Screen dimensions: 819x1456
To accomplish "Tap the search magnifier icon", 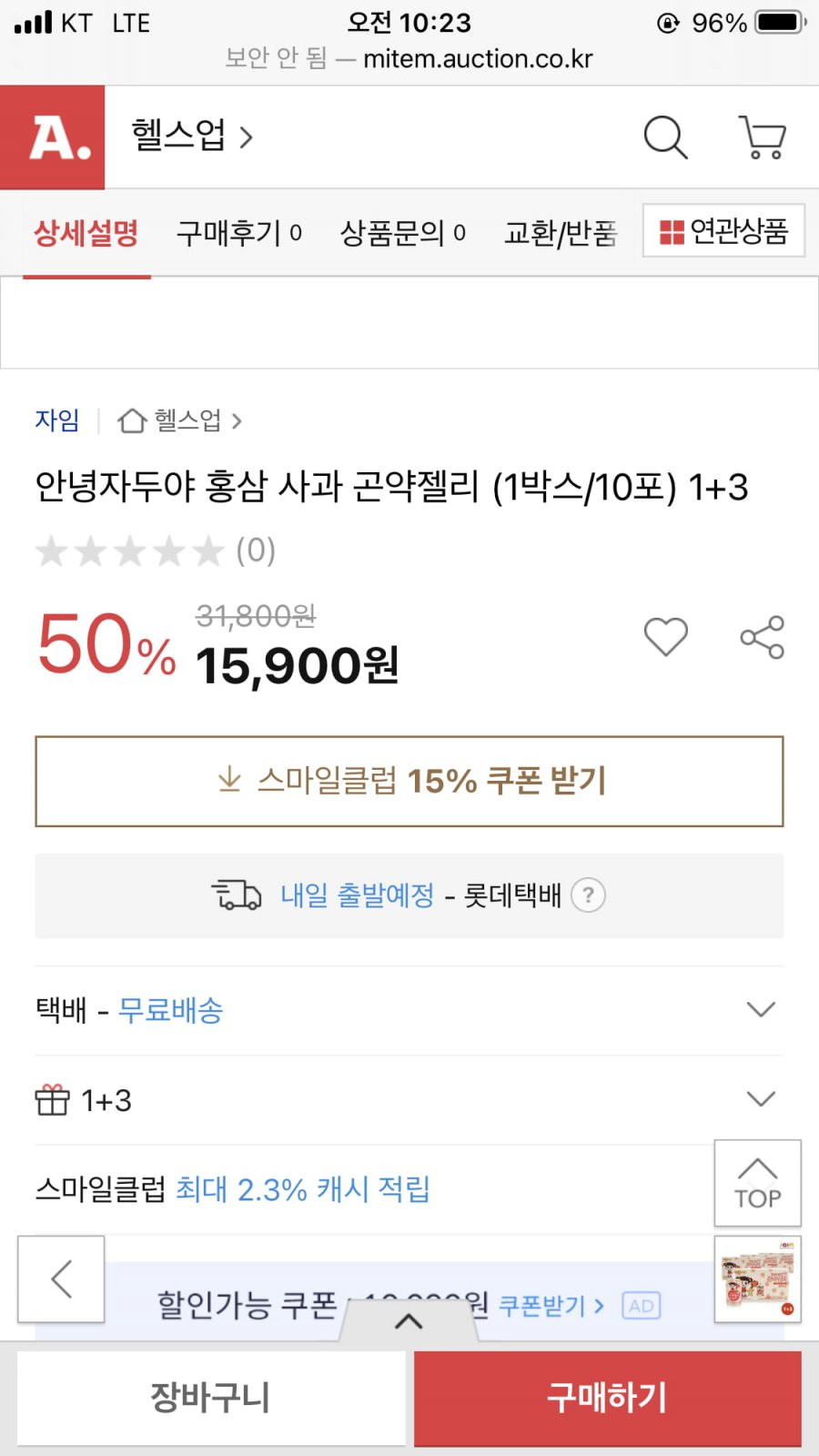I will (665, 137).
